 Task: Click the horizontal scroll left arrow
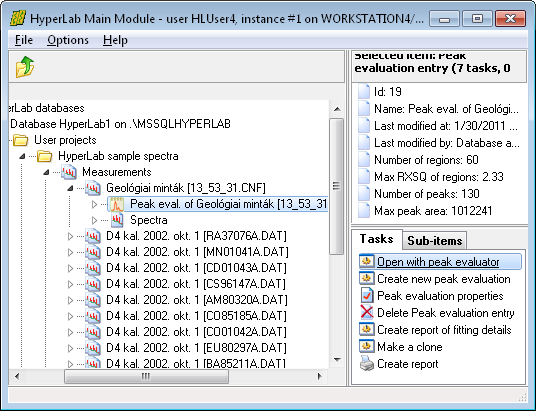(x=17, y=376)
